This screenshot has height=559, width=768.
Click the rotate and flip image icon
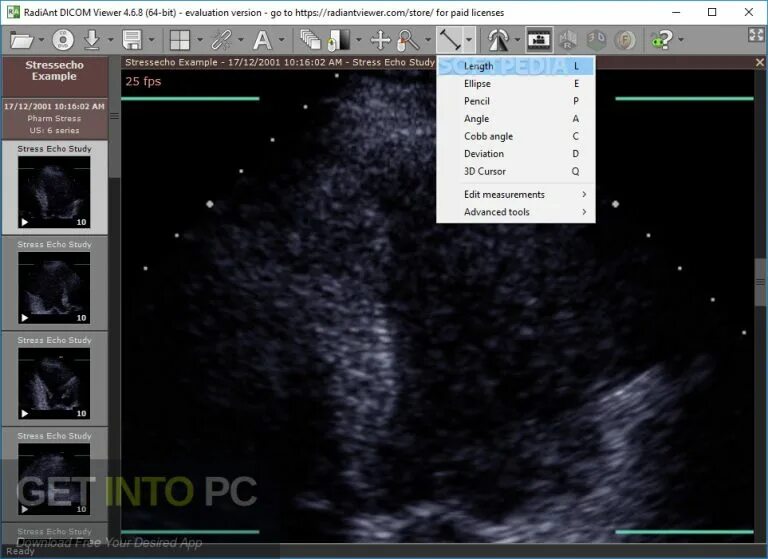coord(498,40)
